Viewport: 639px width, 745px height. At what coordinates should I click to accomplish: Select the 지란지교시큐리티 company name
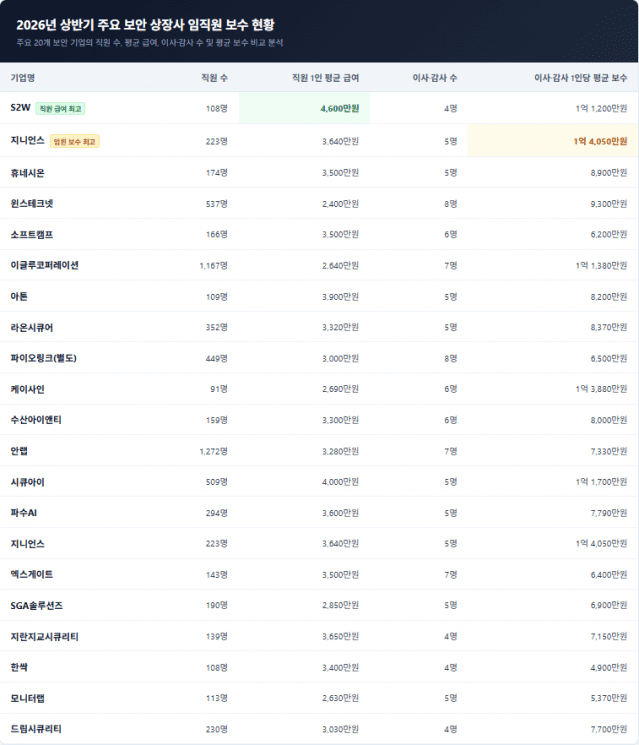pyautogui.click(x=45, y=636)
